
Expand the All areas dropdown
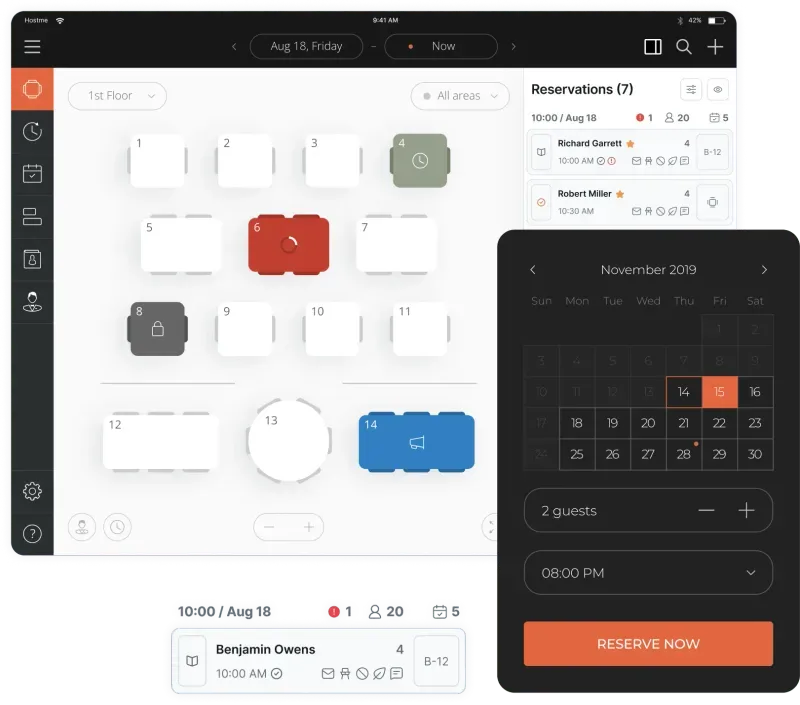(460, 96)
